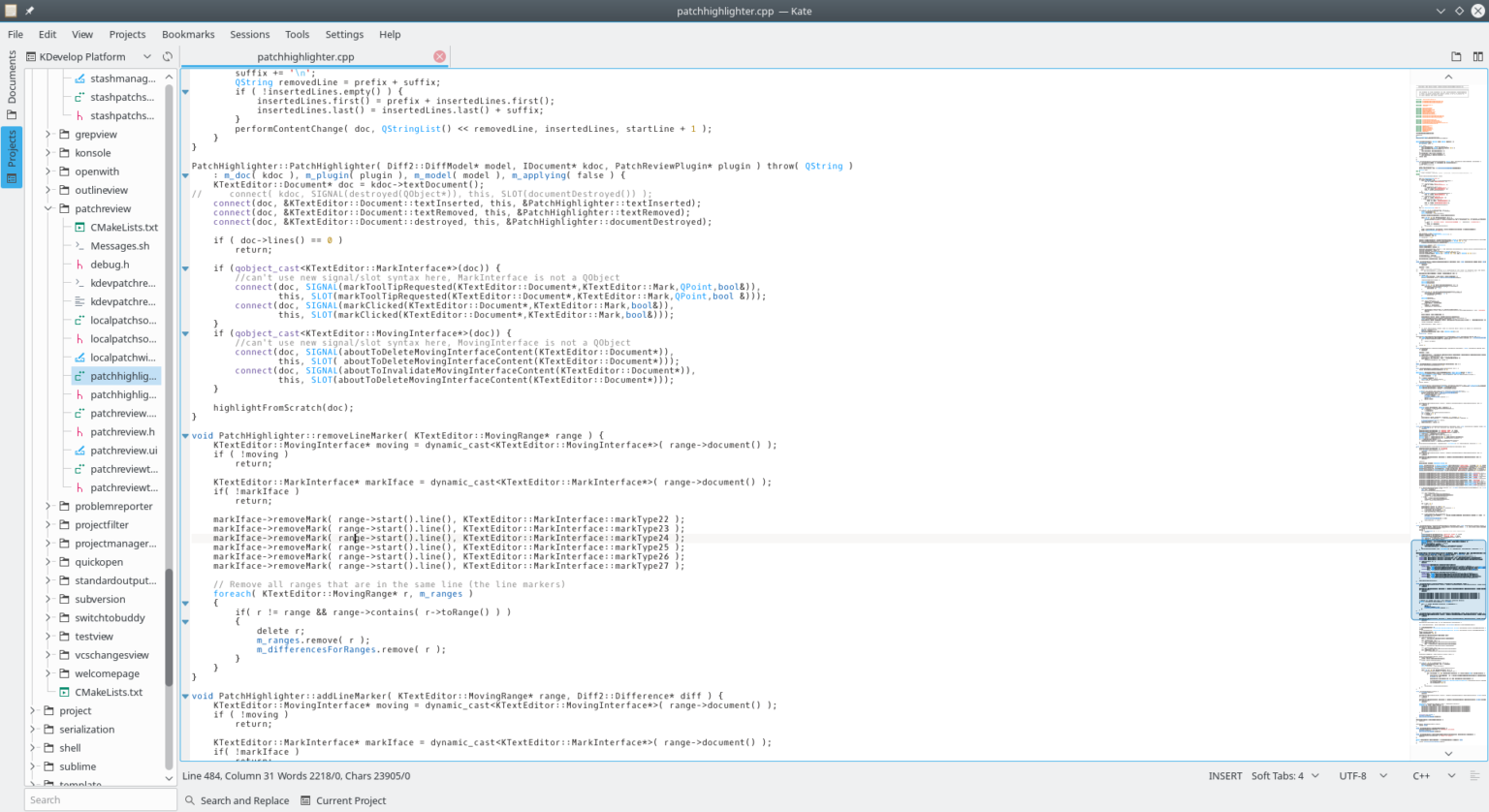This screenshot has width=1489, height=812.
Task: Open the Sessions menu
Action: [x=249, y=34]
